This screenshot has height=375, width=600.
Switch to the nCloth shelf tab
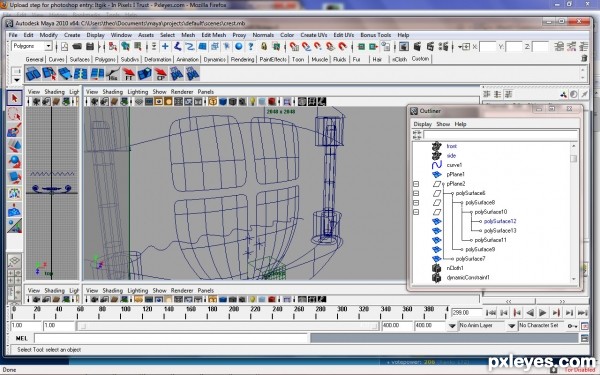[399, 59]
